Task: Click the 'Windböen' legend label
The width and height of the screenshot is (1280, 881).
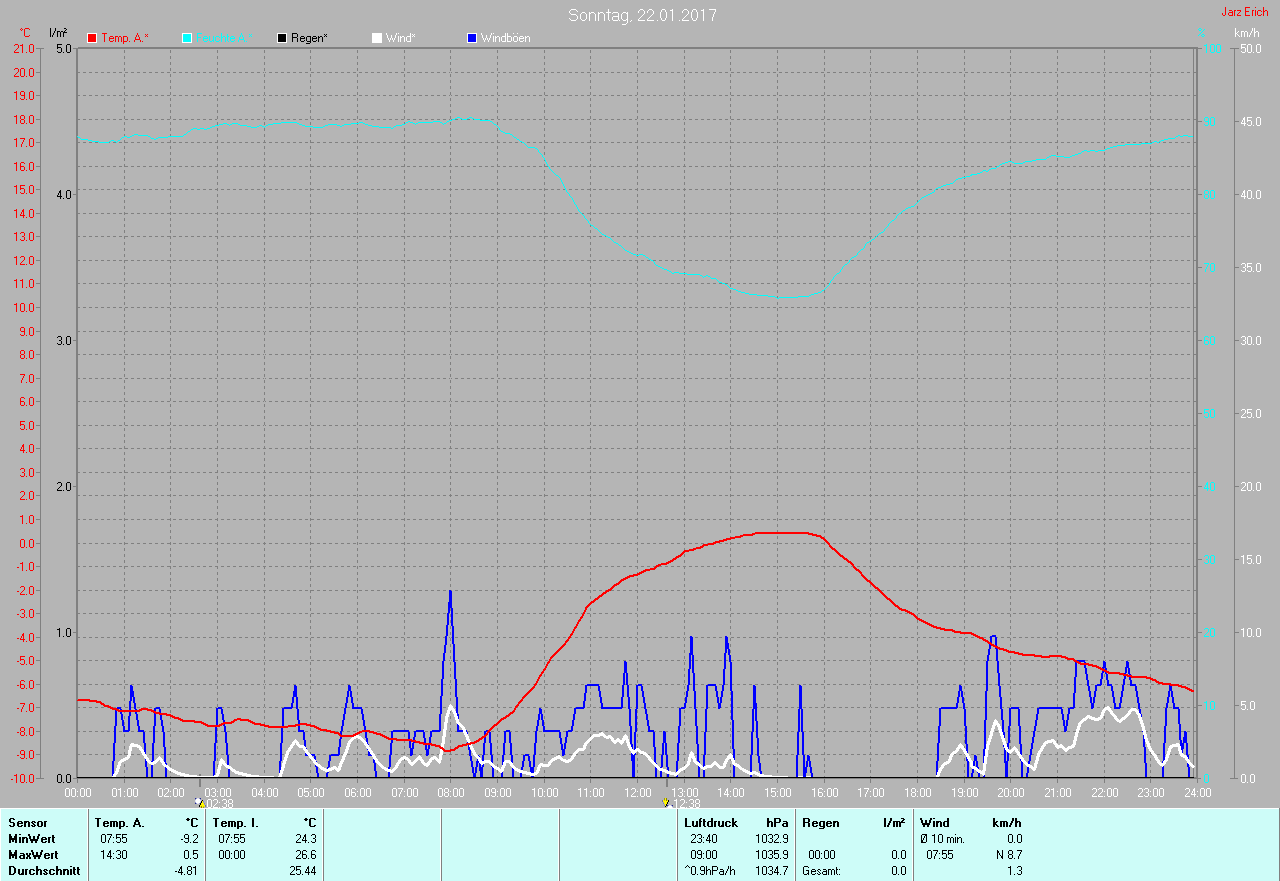Action: click(x=506, y=38)
